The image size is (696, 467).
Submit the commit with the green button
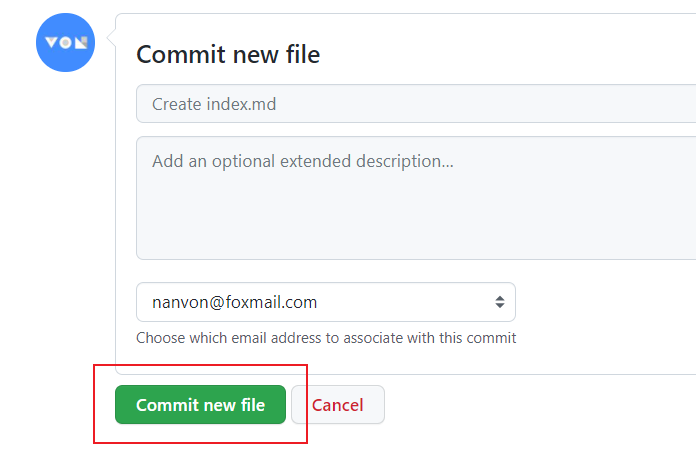click(x=200, y=404)
